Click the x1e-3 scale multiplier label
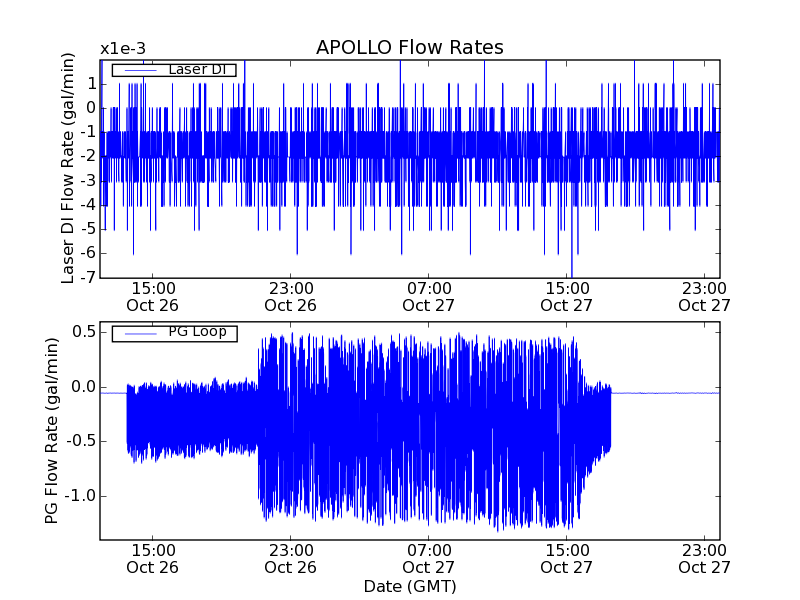Image resolution: width=800 pixels, height=600 pixels. click(123, 48)
